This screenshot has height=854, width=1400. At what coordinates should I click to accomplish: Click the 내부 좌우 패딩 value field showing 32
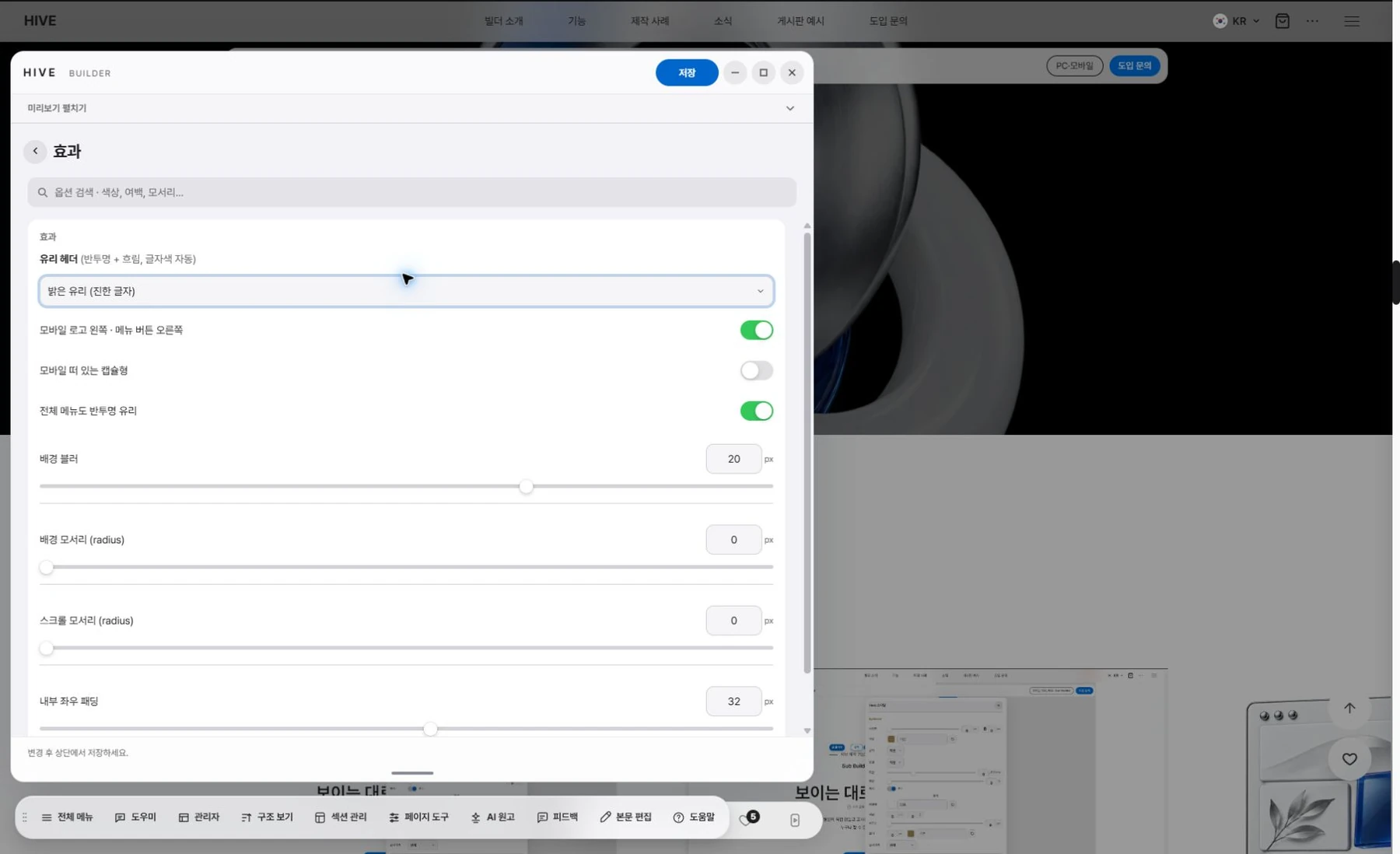tap(733, 702)
